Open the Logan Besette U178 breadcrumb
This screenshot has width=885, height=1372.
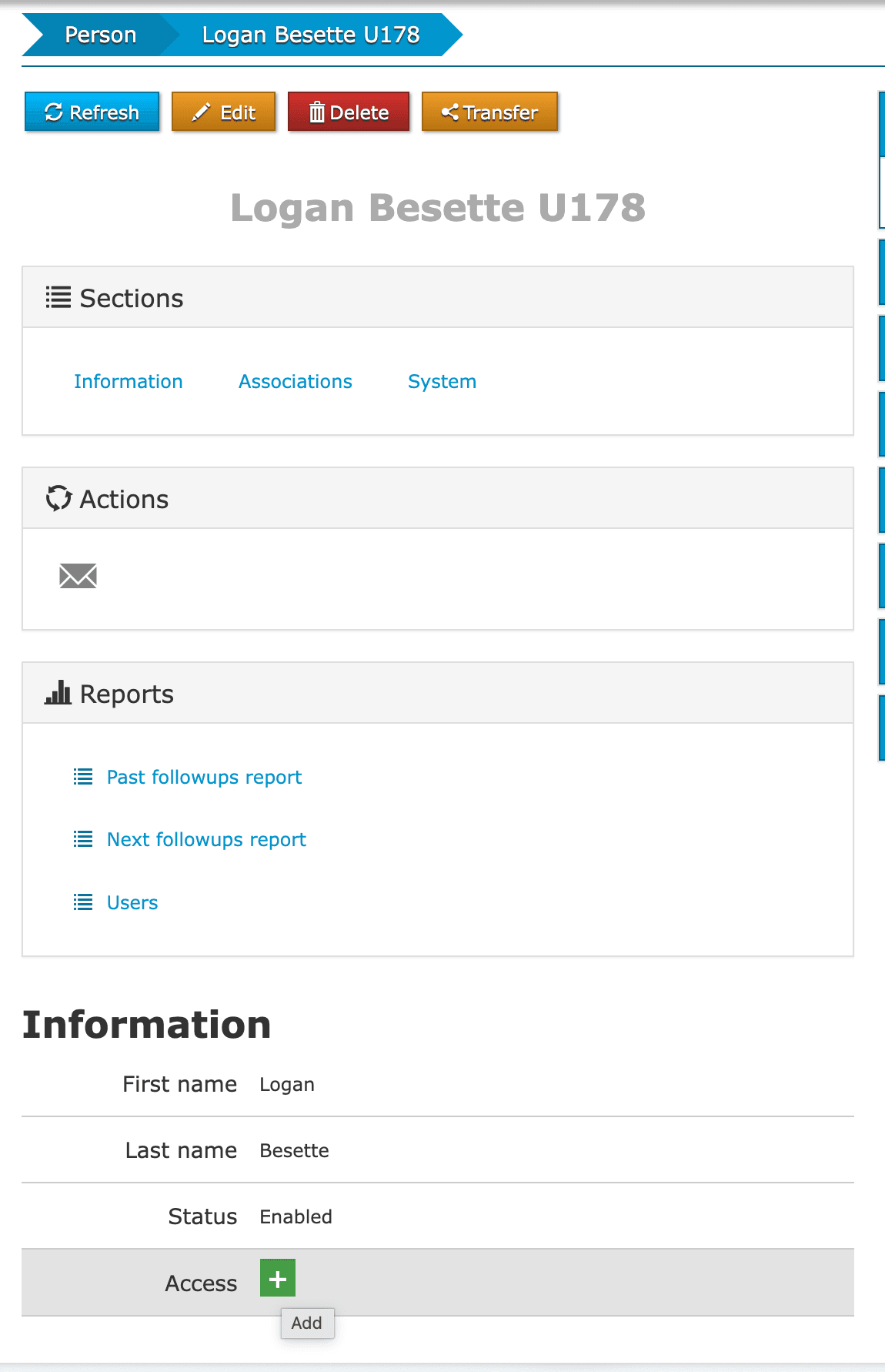point(311,35)
